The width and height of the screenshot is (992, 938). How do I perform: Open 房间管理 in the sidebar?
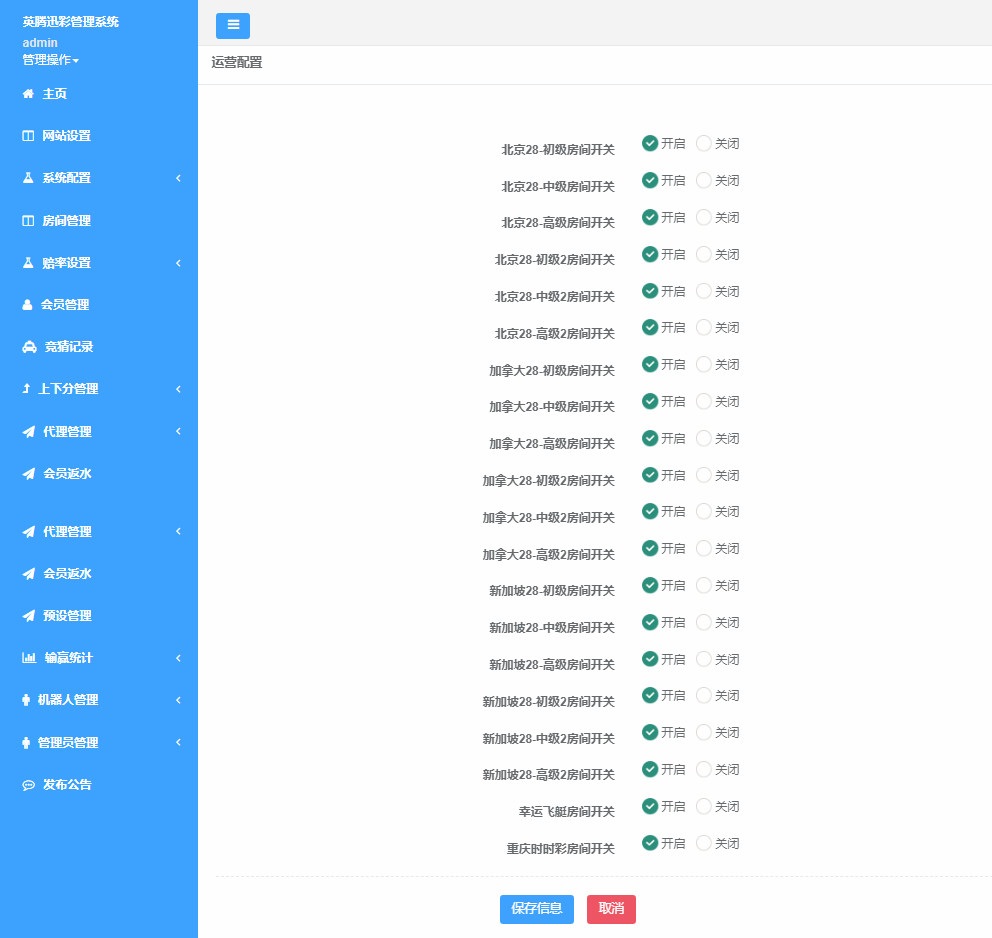(x=66, y=221)
